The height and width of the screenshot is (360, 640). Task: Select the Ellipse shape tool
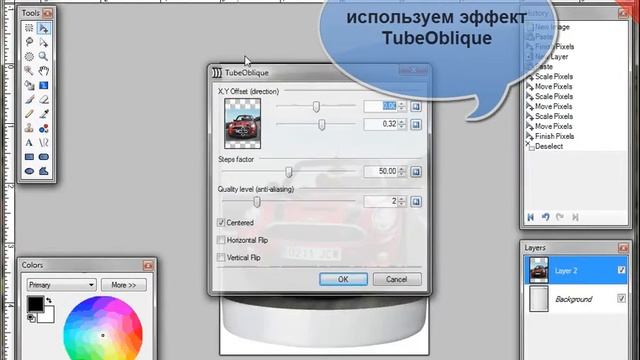coord(29,171)
